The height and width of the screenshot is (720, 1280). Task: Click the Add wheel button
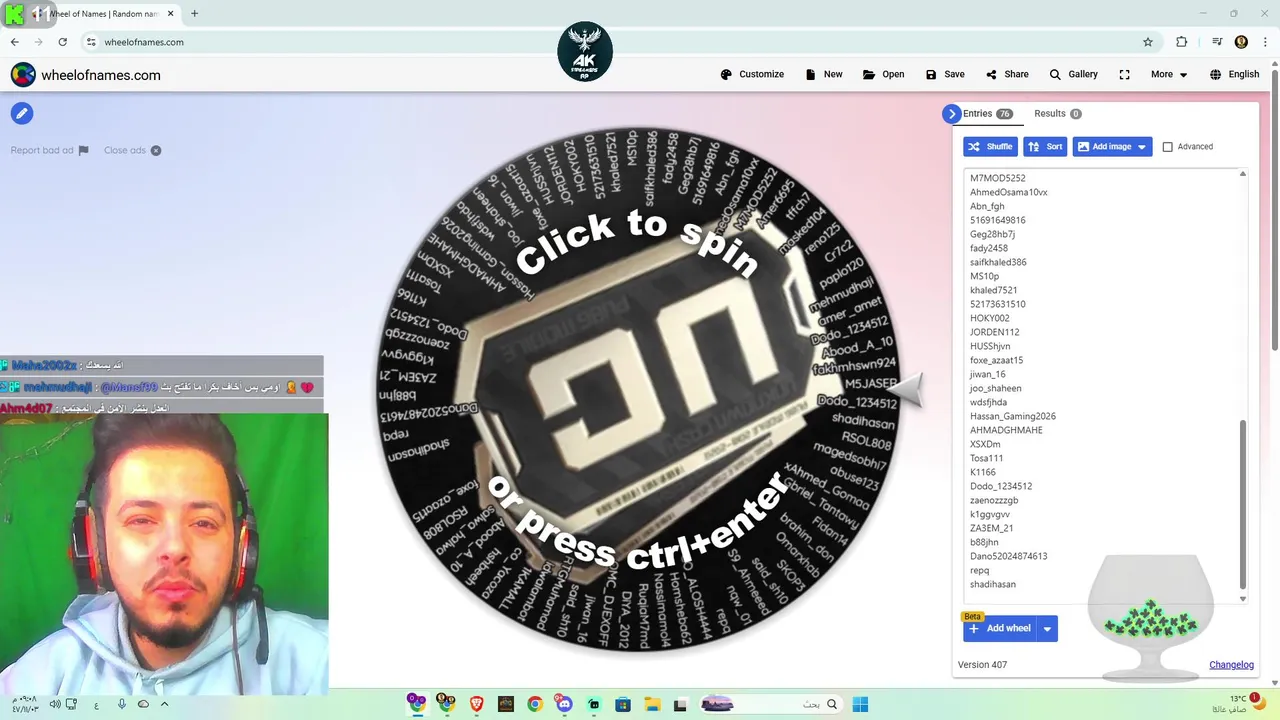point(999,628)
